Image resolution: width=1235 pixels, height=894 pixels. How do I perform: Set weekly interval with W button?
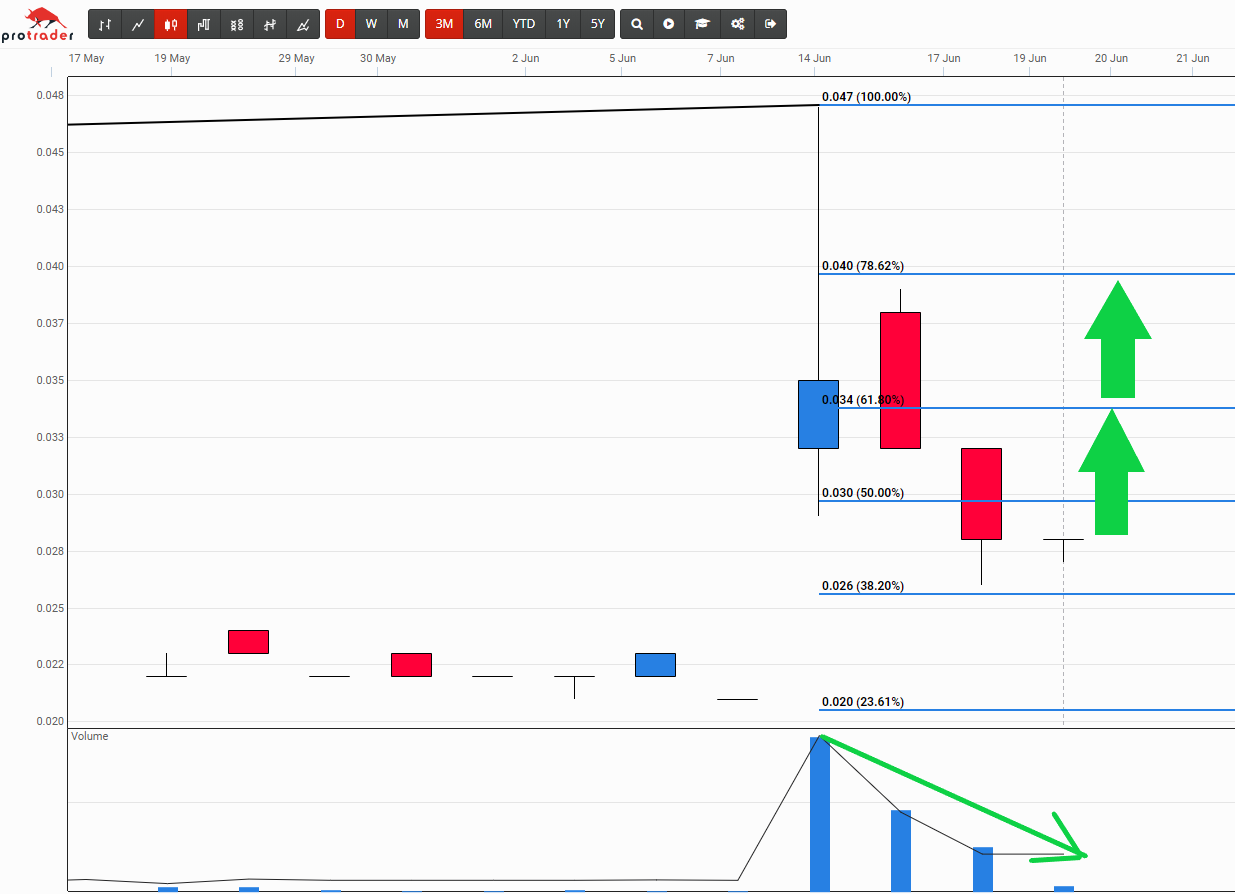[371, 24]
